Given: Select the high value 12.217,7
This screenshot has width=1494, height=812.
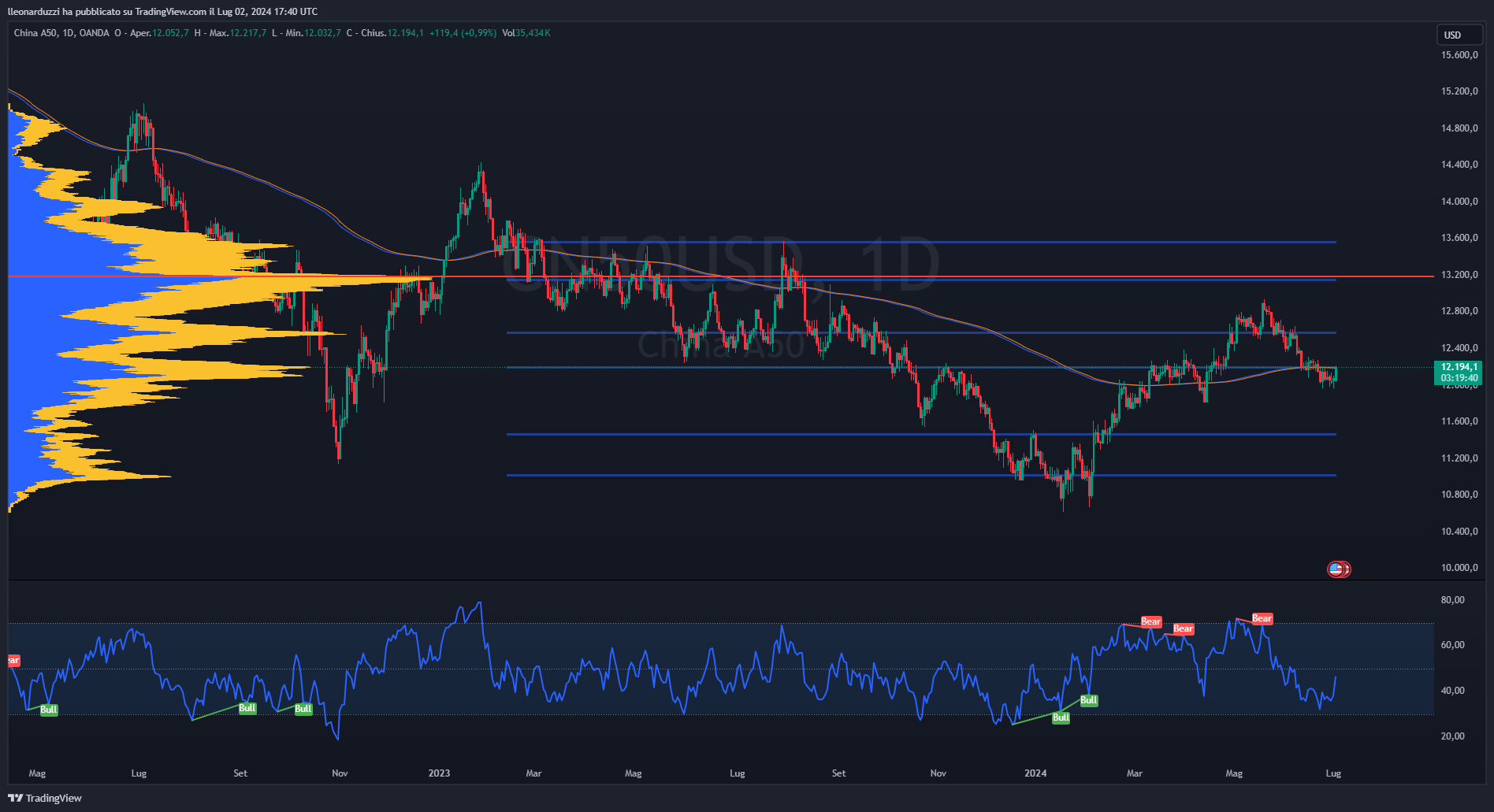Looking at the screenshot, I should pyautogui.click(x=248, y=33).
